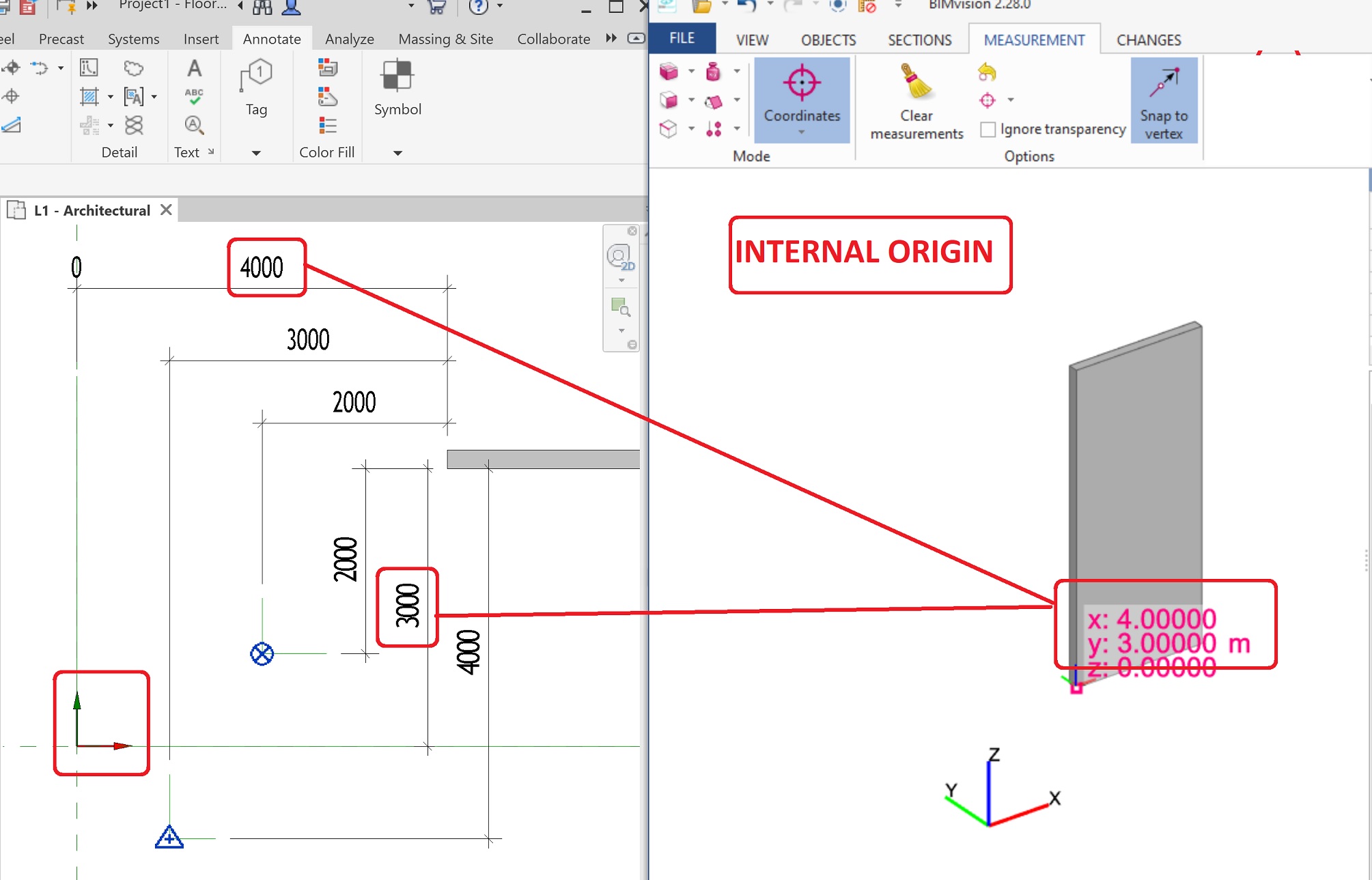Open the filled region dropdown arrow
Viewport: 1372px width, 880px height.
tap(111, 96)
